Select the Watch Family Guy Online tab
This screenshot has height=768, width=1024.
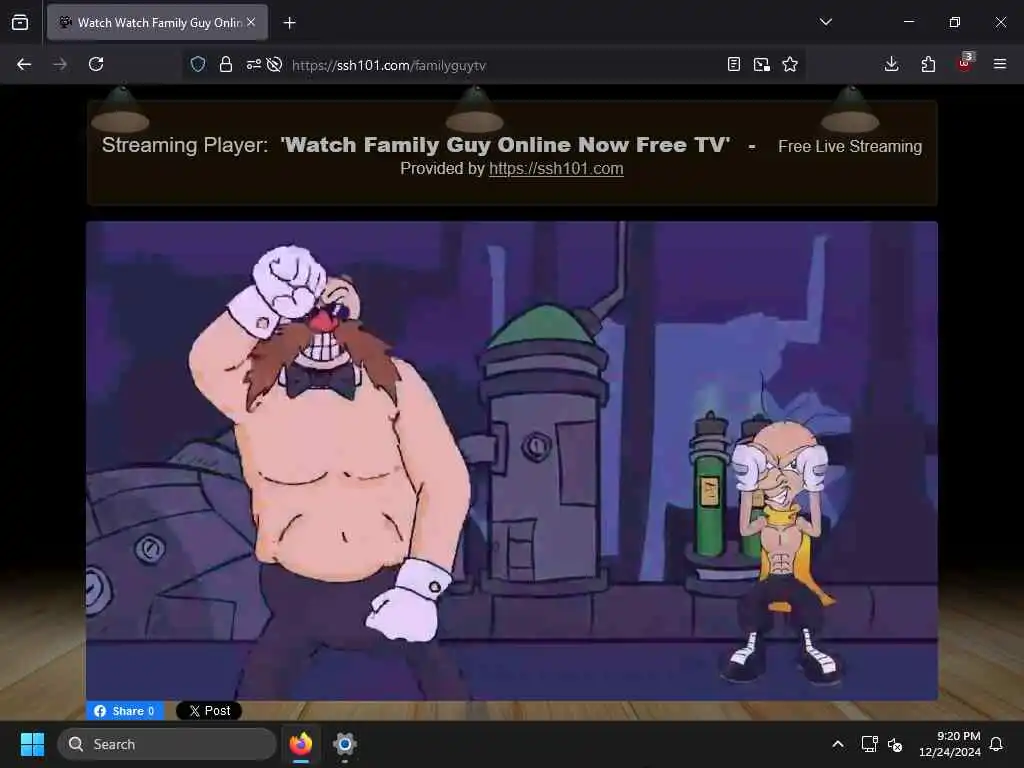coord(157,22)
